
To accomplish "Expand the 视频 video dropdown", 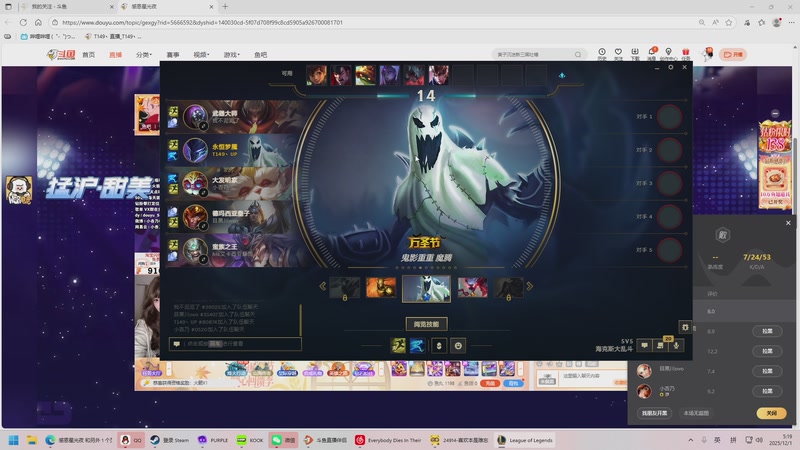I will pos(201,55).
